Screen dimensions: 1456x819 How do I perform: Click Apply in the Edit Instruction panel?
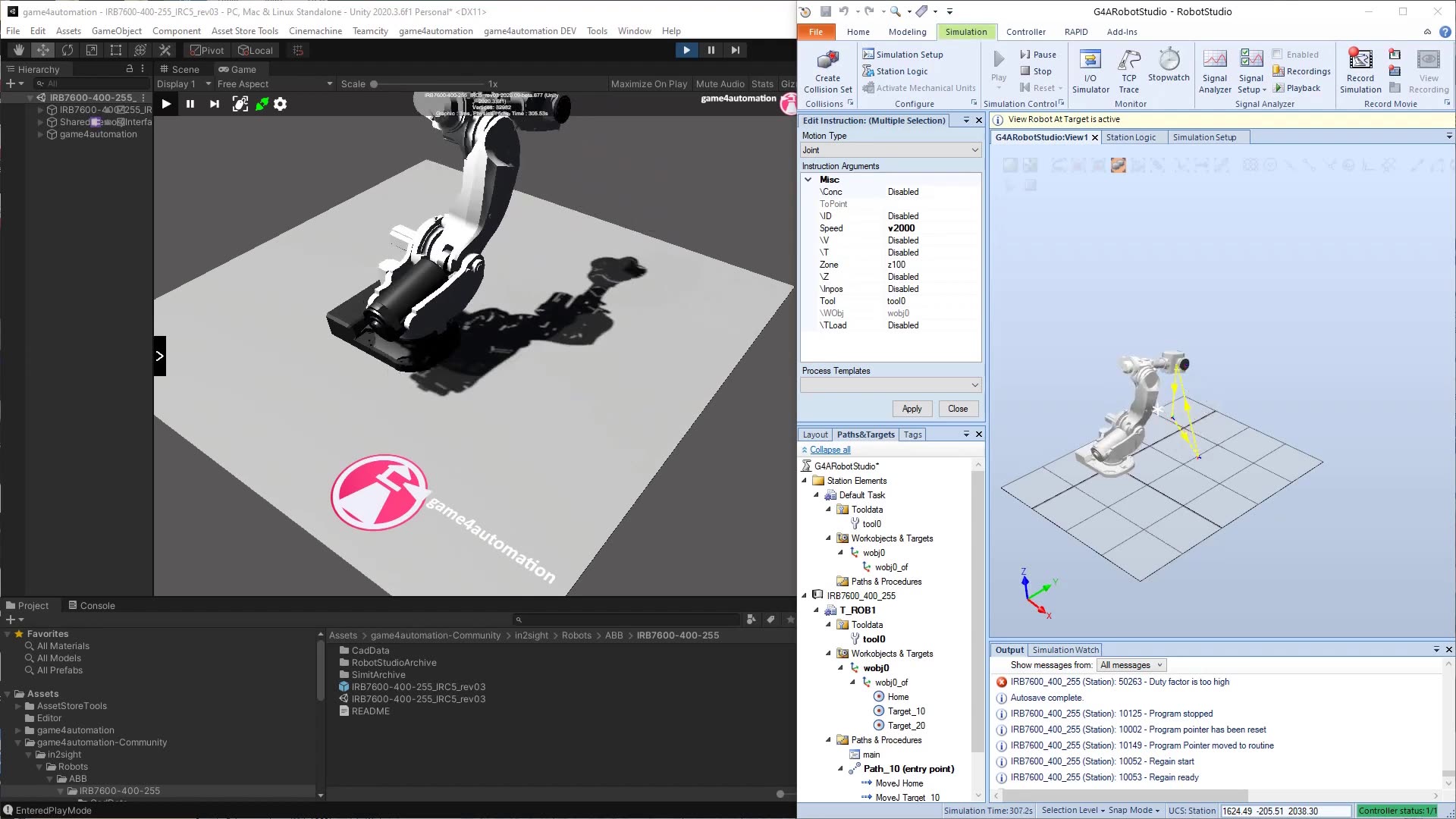pos(912,409)
